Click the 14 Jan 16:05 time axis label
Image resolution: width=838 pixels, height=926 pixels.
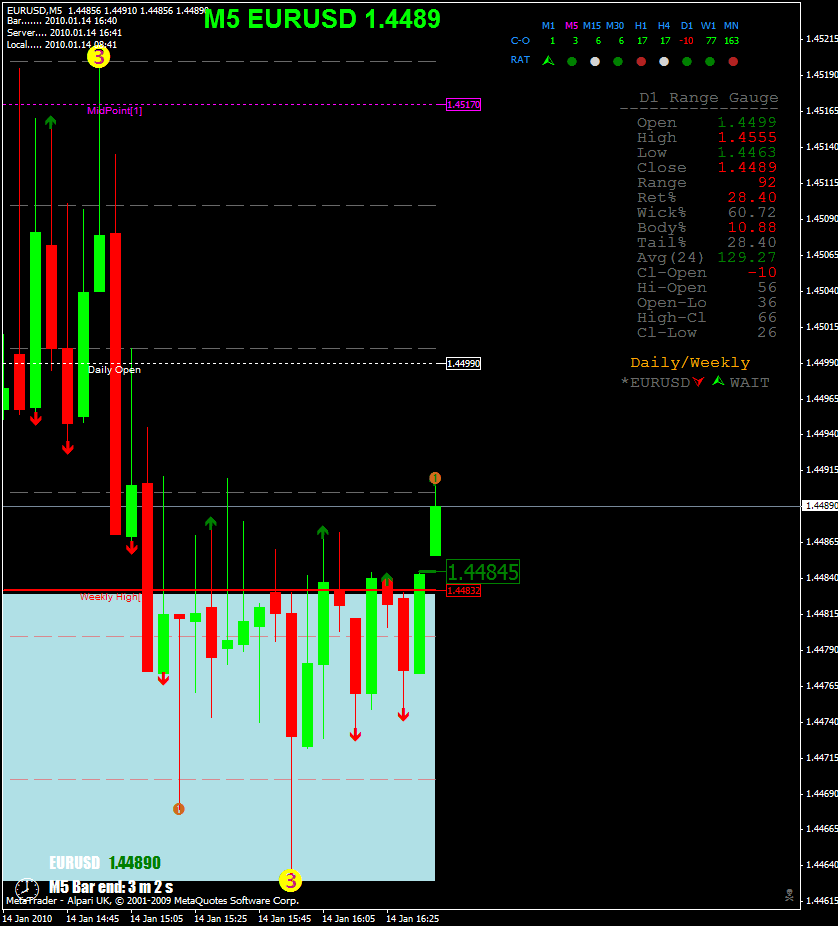(x=348, y=919)
